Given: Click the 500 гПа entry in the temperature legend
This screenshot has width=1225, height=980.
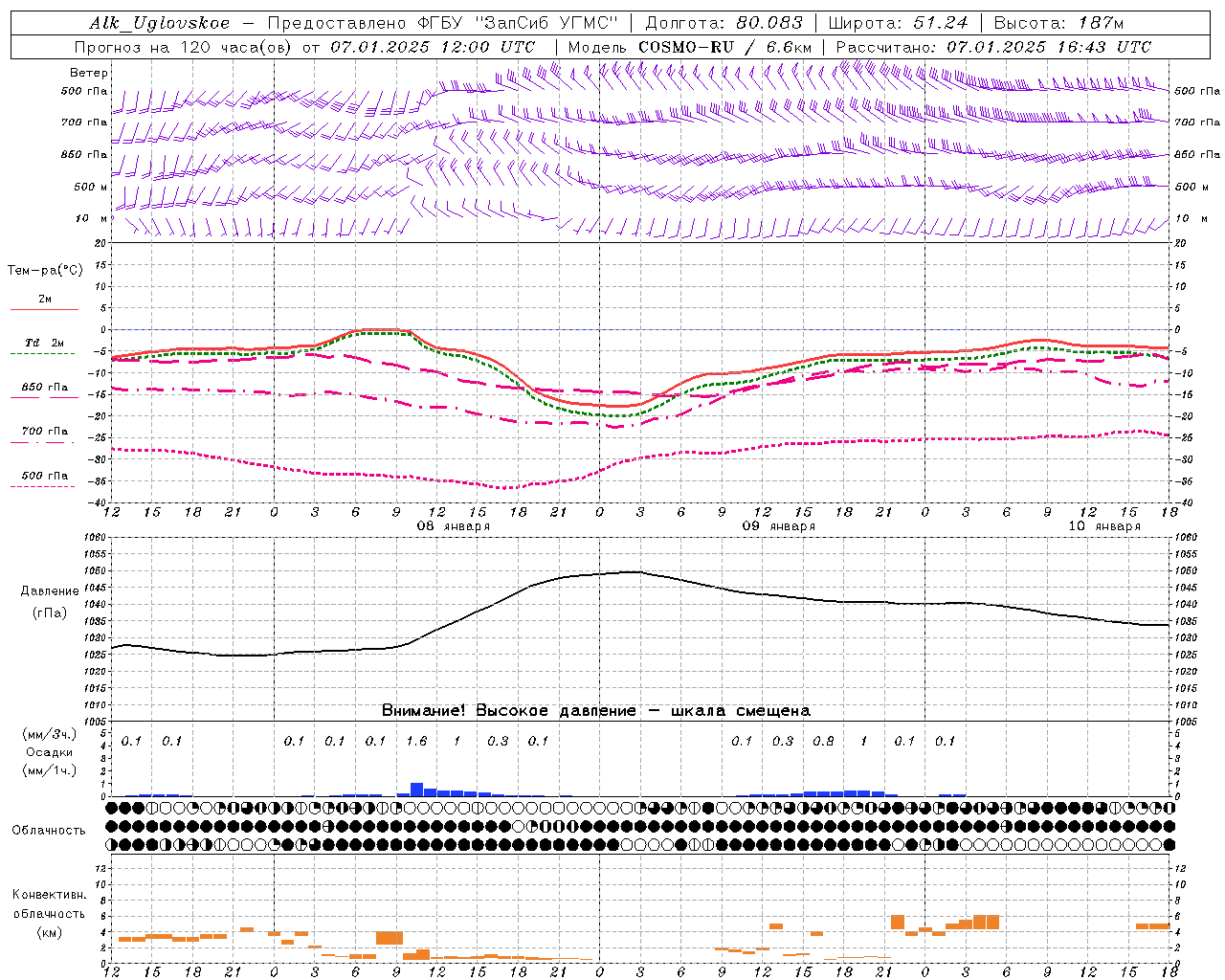Looking at the screenshot, I should coord(44,476).
